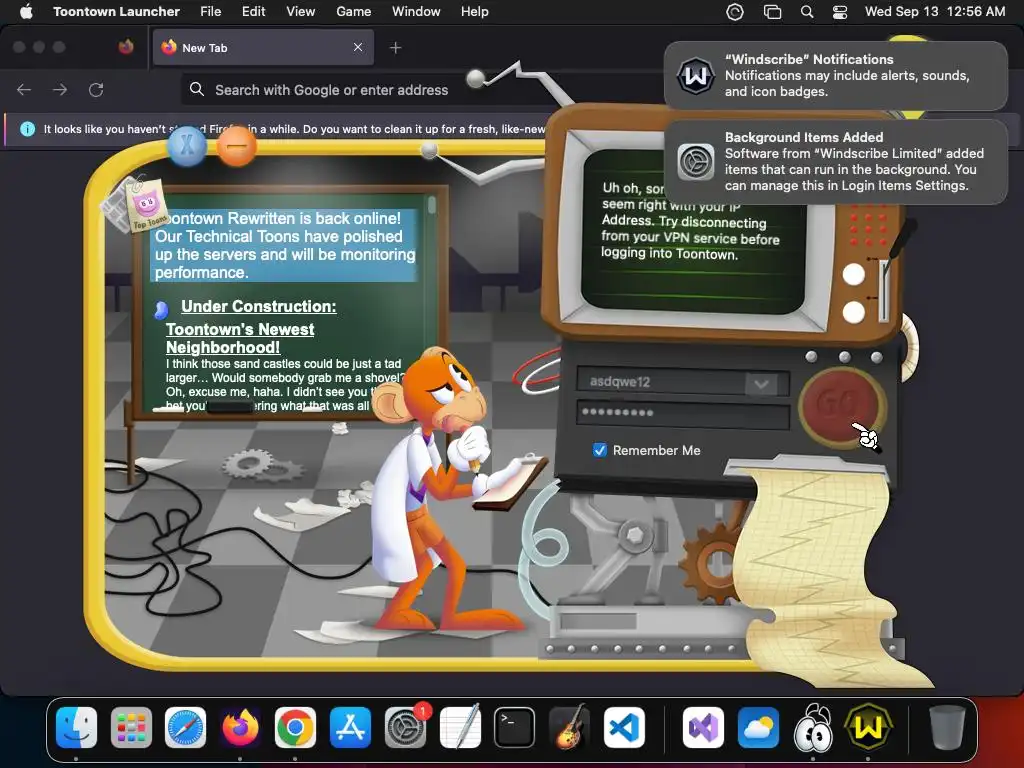Launch Google Chrome from the Dock
The height and width of the screenshot is (768, 1024).
tap(295, 727)
